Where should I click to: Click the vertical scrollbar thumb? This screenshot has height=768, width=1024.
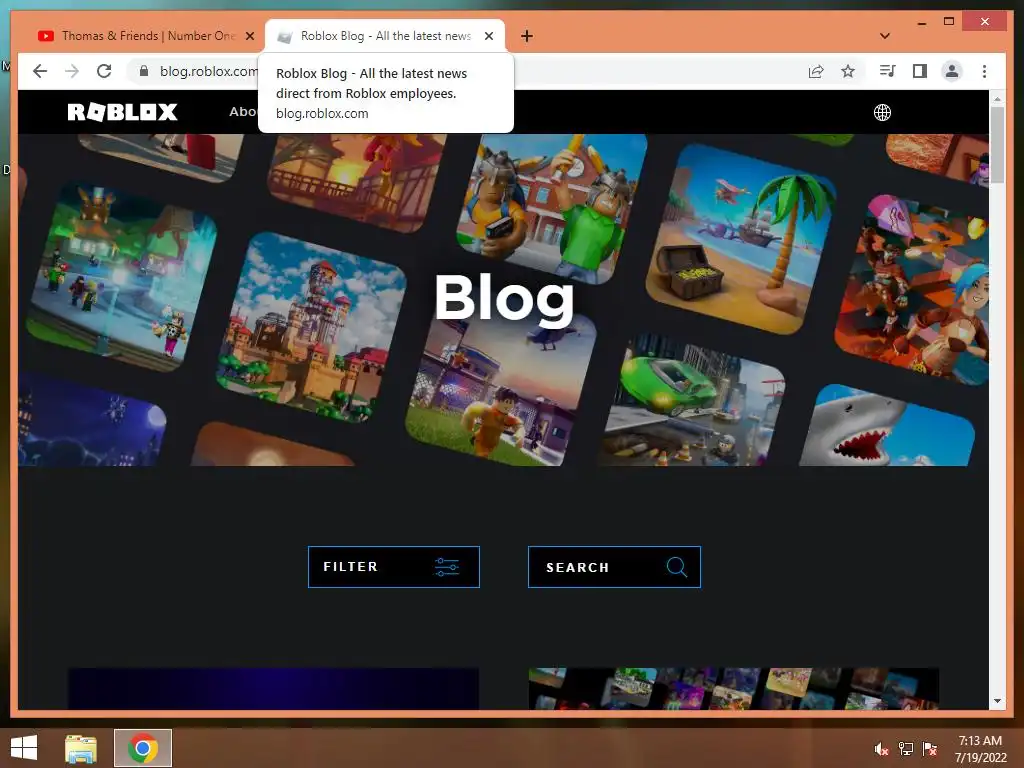pos(997,145)
